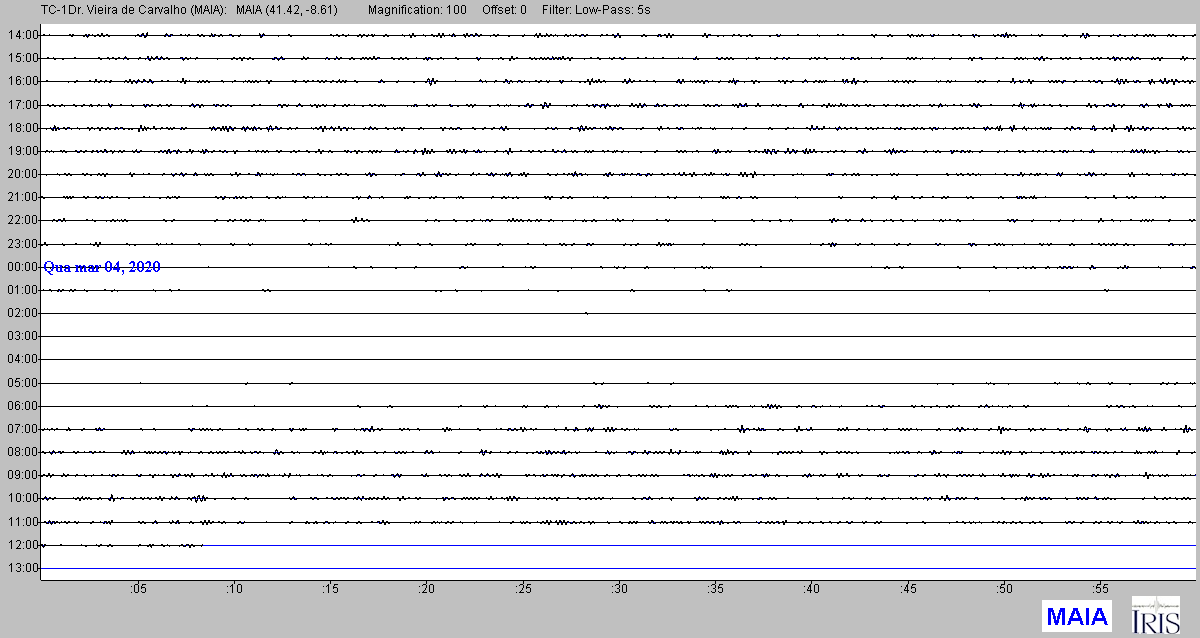
Task: Click the 'Offset: 0' header text
Action: 507,9
